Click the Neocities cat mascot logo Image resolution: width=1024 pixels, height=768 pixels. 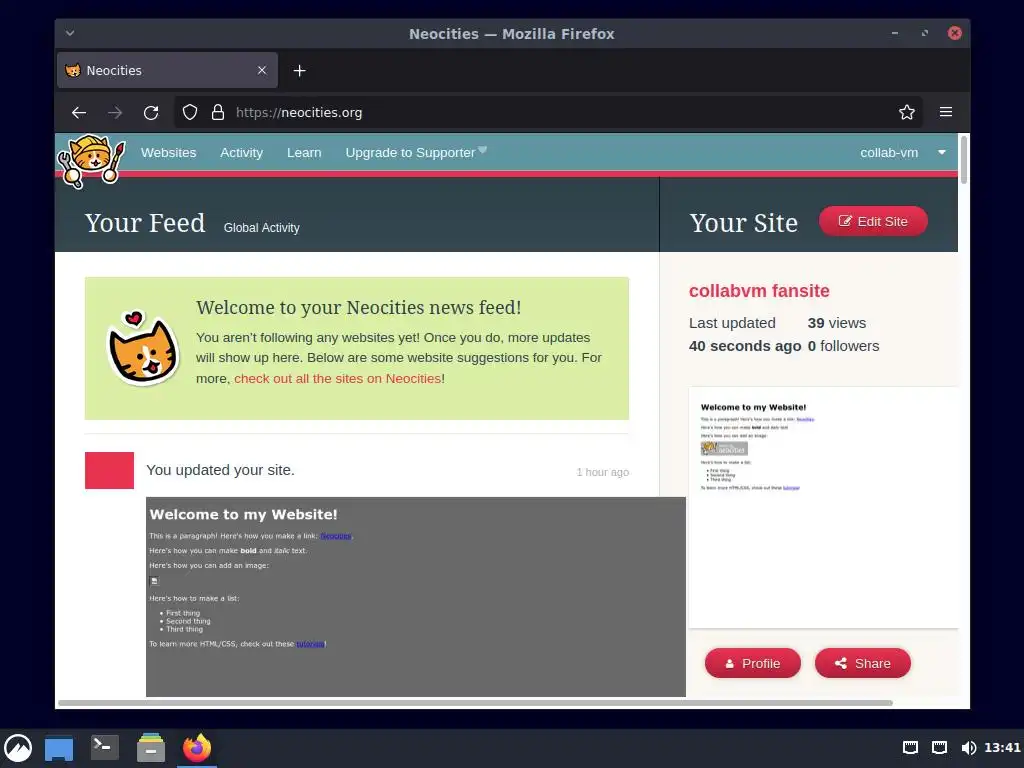tap(91, 161)
